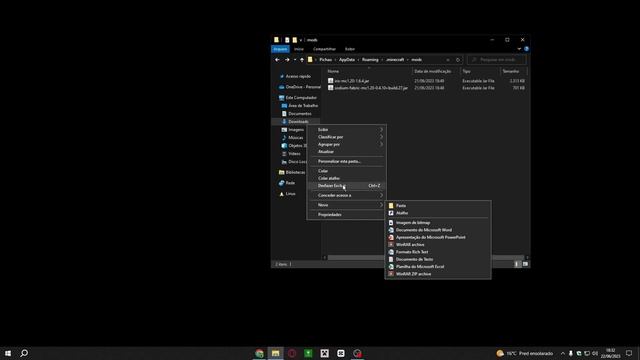The image size is (640, 360).
Task: Open Rede network icon in sidebar
Action: click(282, 183)
